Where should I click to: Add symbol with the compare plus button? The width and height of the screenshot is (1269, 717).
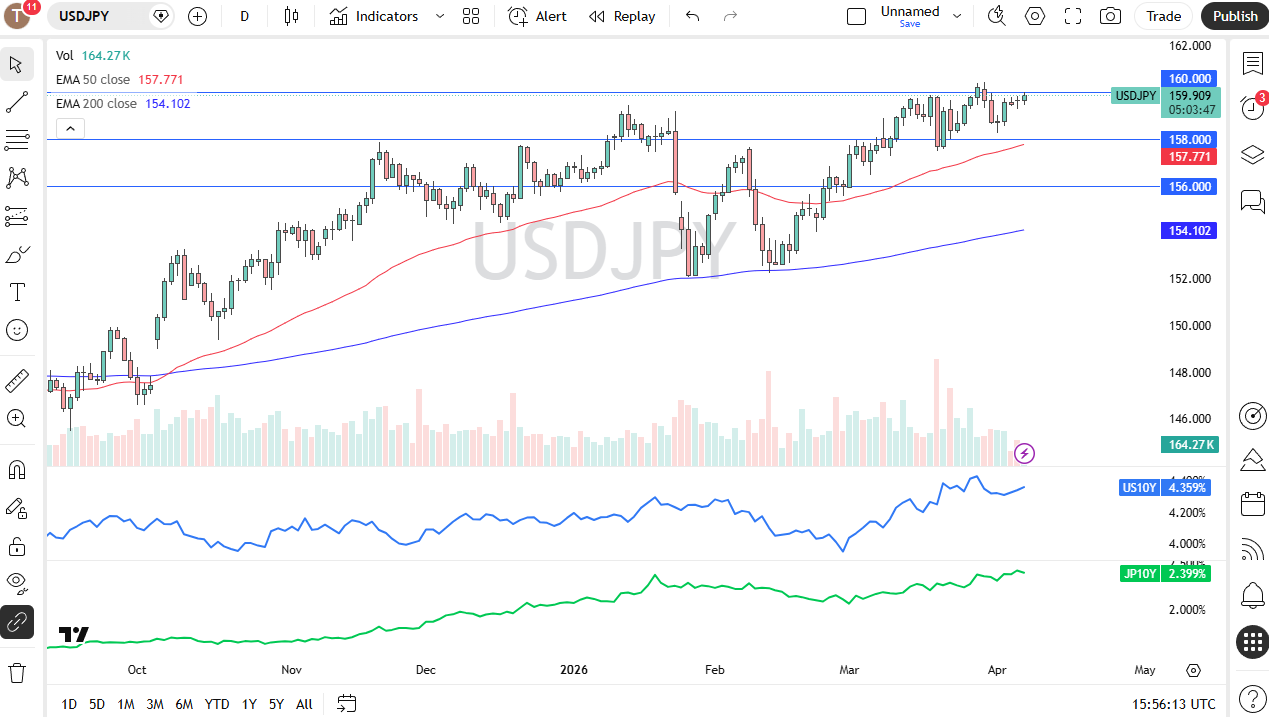point(197,16)
